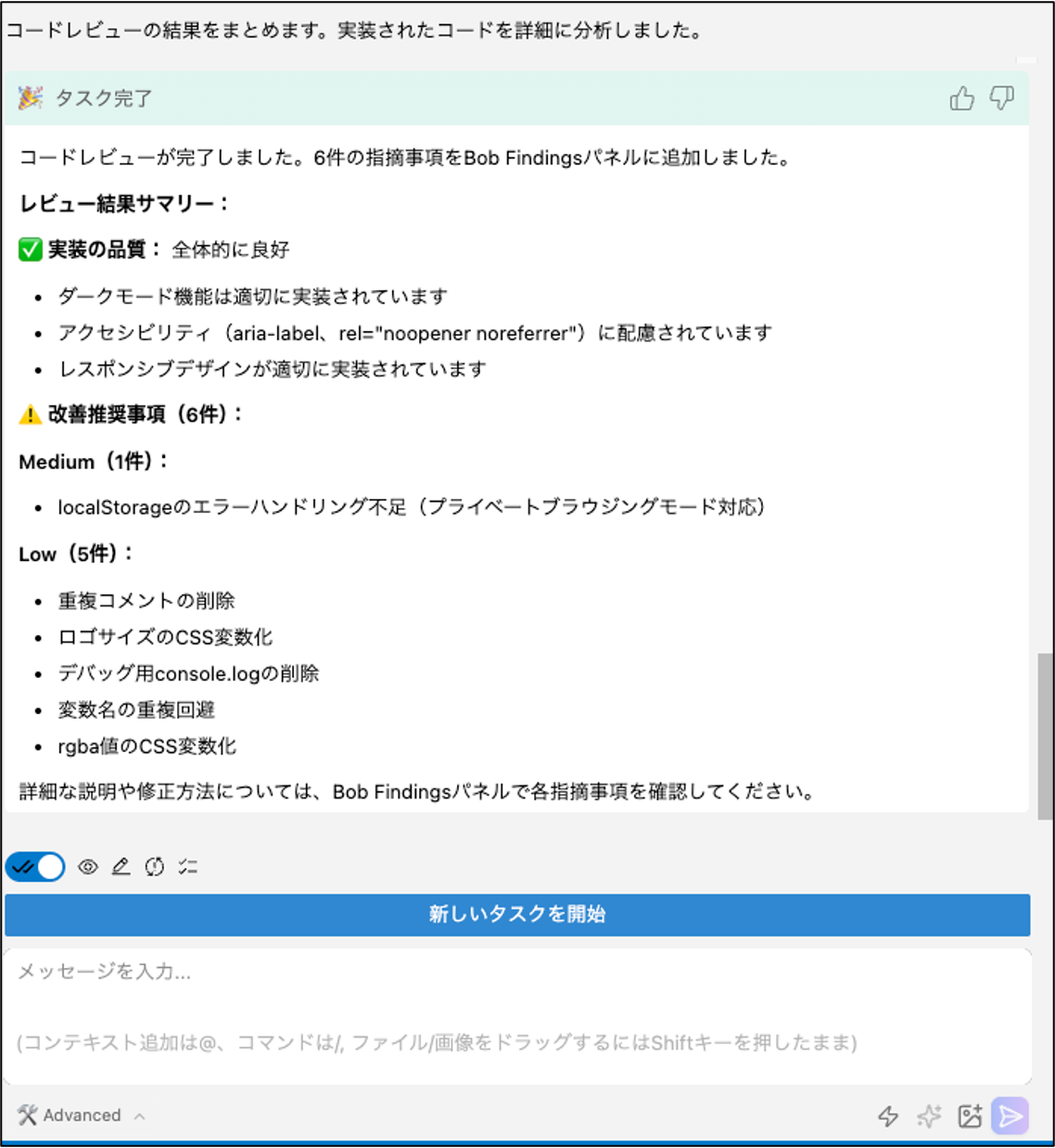Click the タスク完了 header text
This screenshot has width=1055, height=1148.
pyautogui.click(x=104, y=98)
